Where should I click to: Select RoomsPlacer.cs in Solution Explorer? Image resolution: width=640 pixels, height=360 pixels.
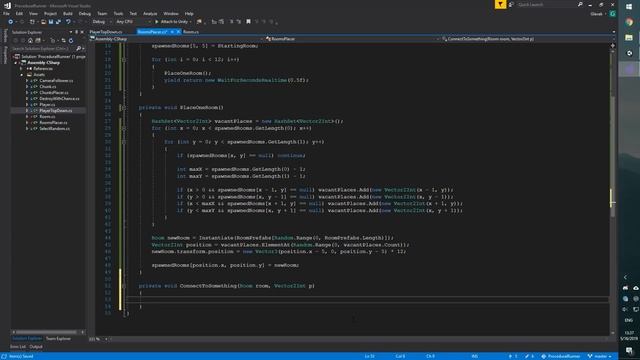pos(53,122)
